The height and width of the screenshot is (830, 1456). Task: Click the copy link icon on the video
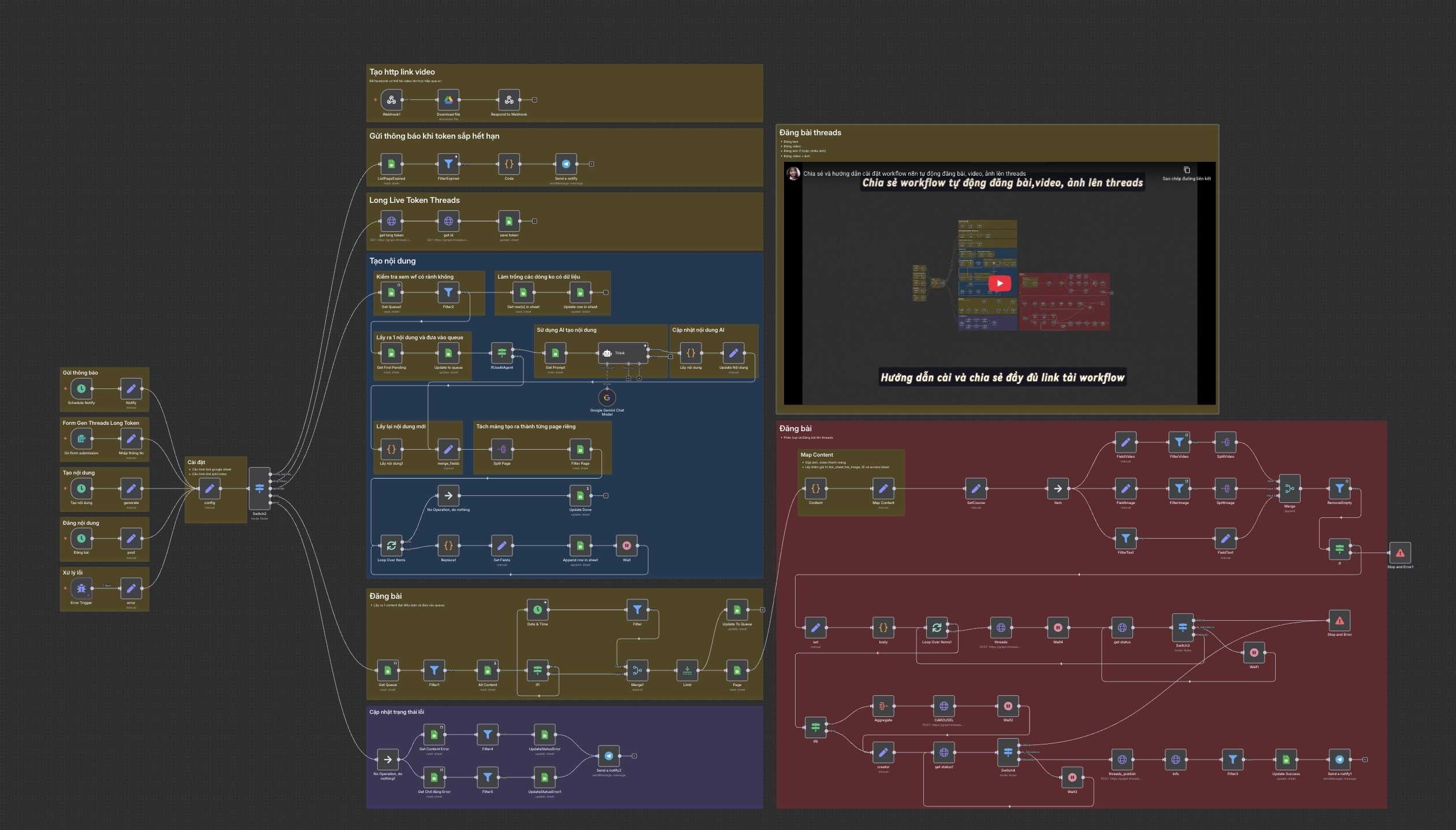[1186, 170]
